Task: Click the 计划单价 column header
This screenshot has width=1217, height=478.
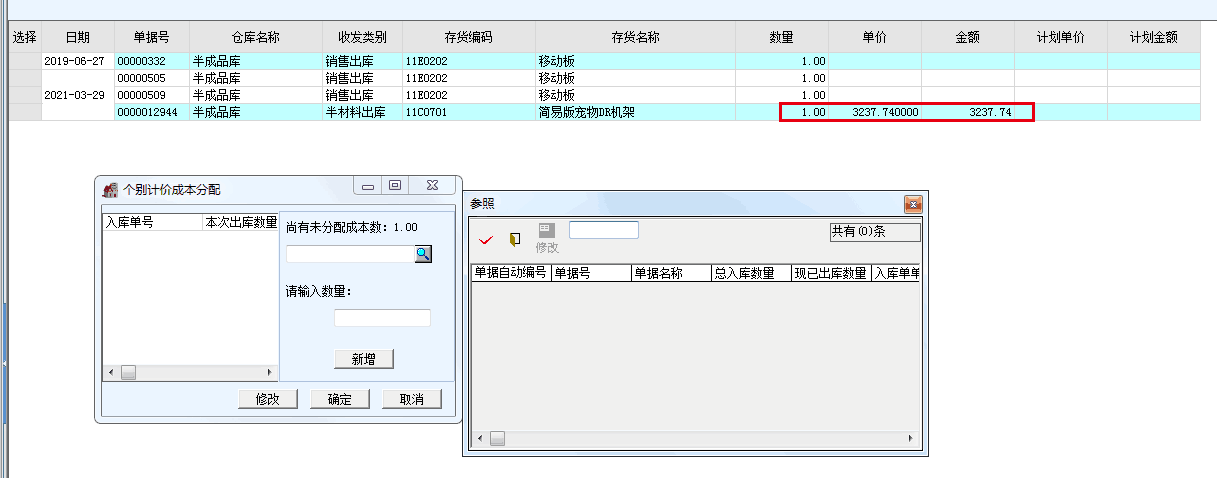Action: pyautogui.click(x=1061, y=37)
